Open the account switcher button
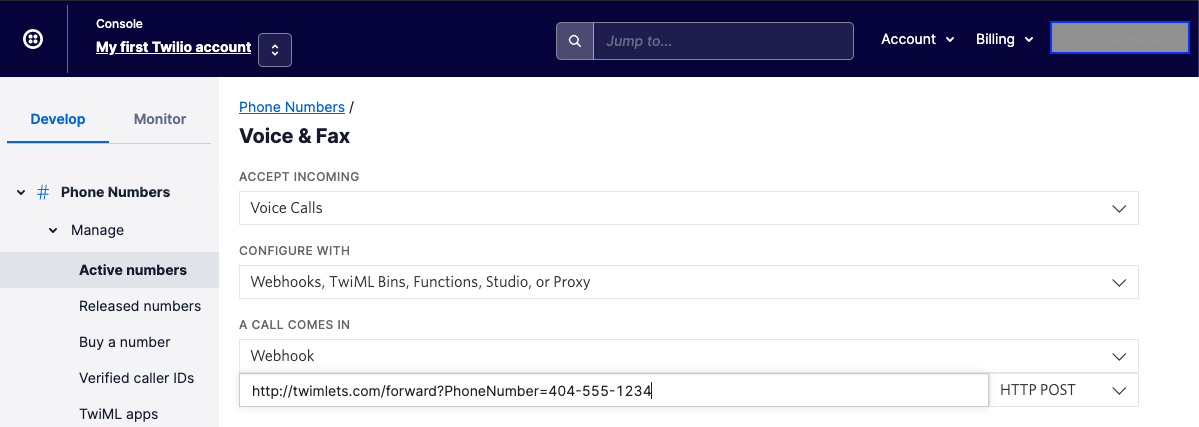Image resolution: width=1199 pixels, height=427 pixels. point(275,50)
